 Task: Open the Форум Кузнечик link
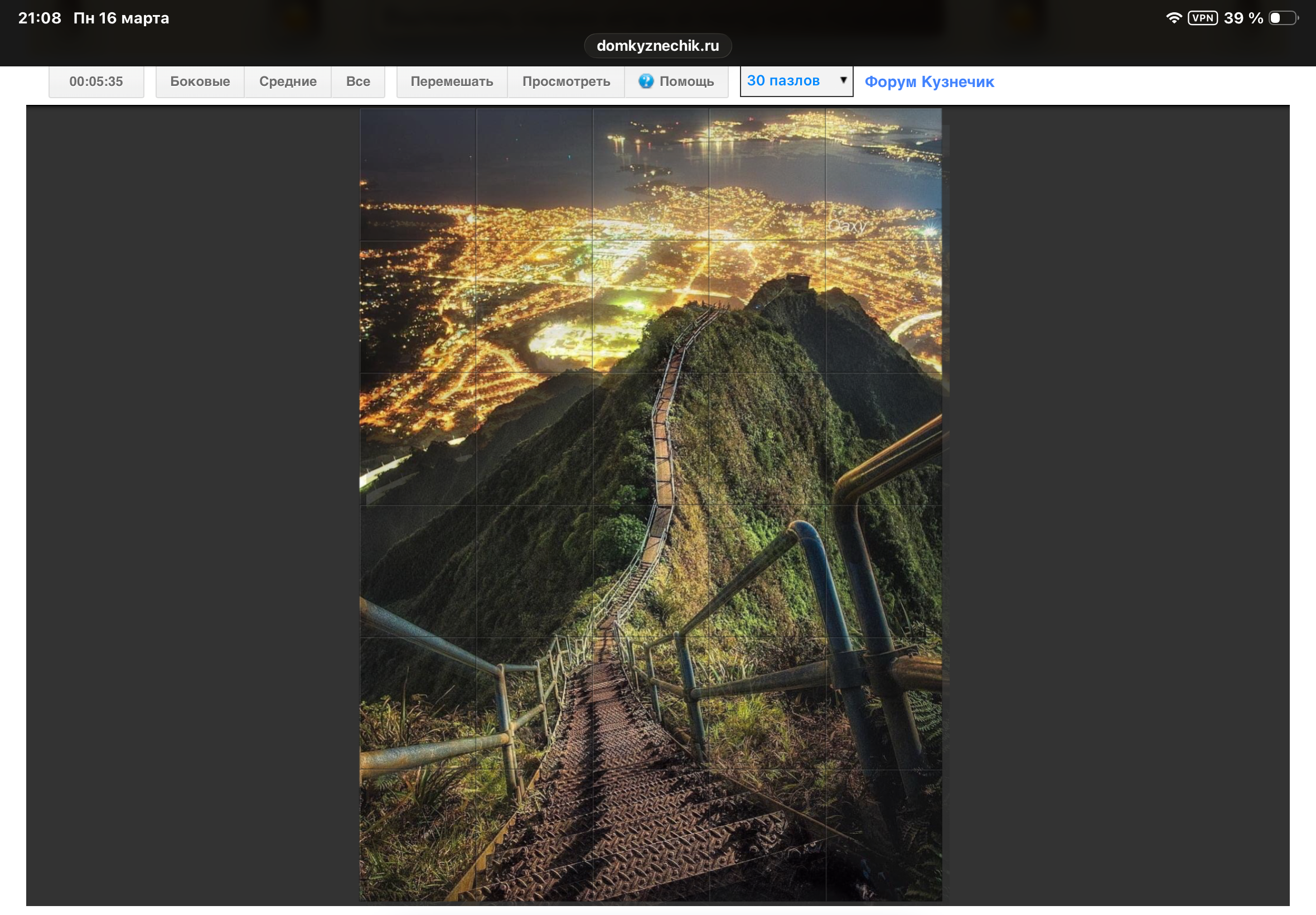coord(928,82)
